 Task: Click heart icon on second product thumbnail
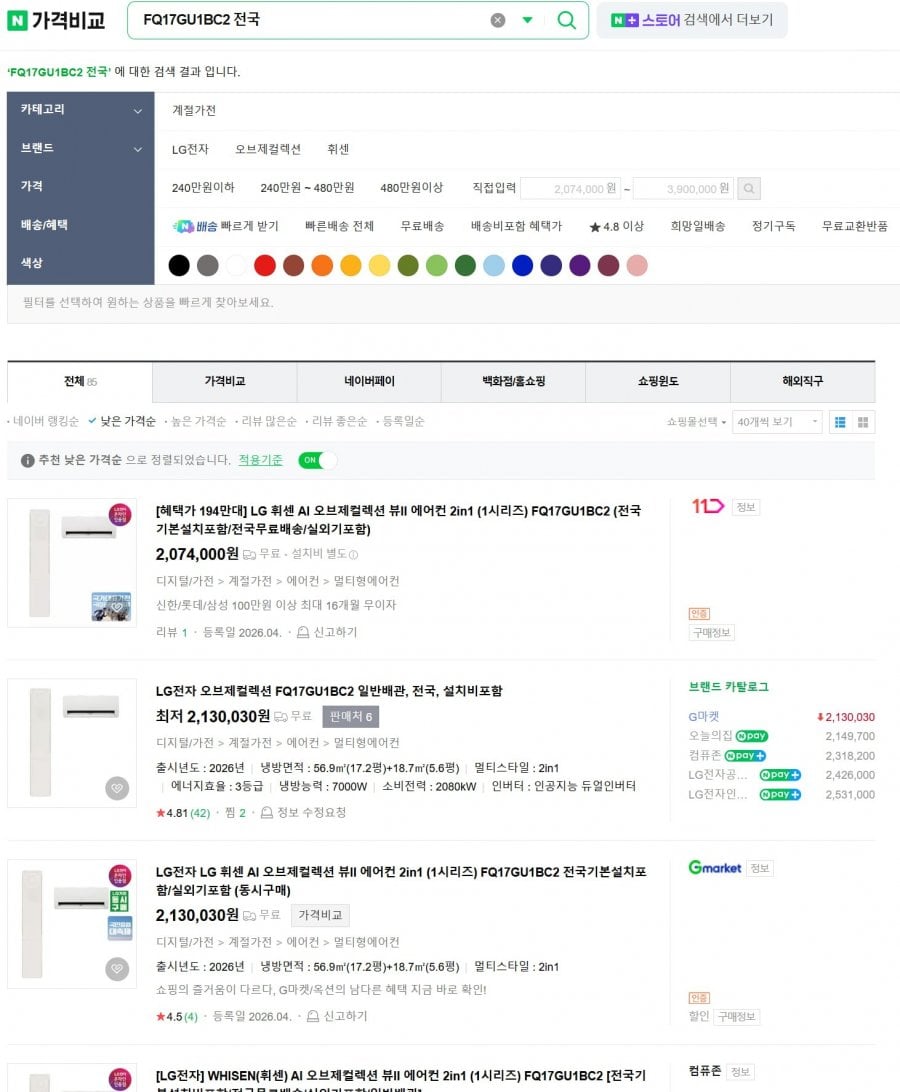[x=117, y=788]
